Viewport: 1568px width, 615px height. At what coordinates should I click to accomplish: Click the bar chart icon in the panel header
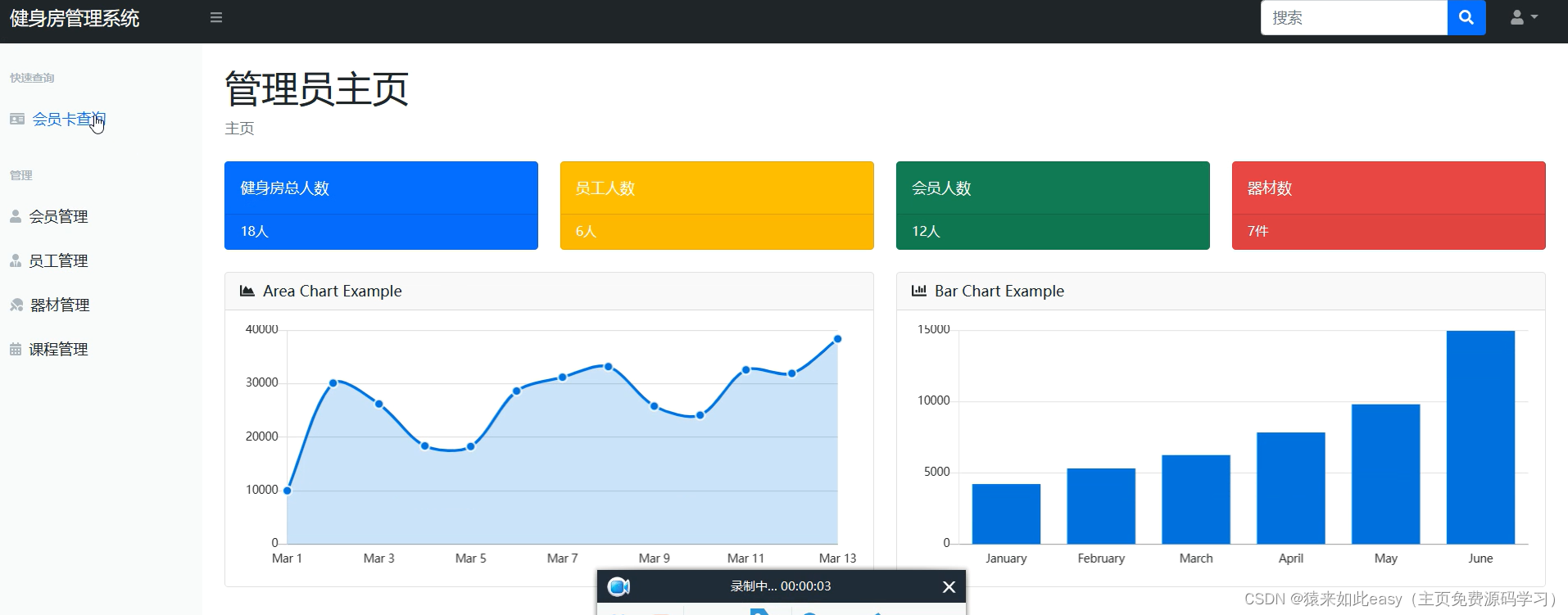tap(919, 291)
